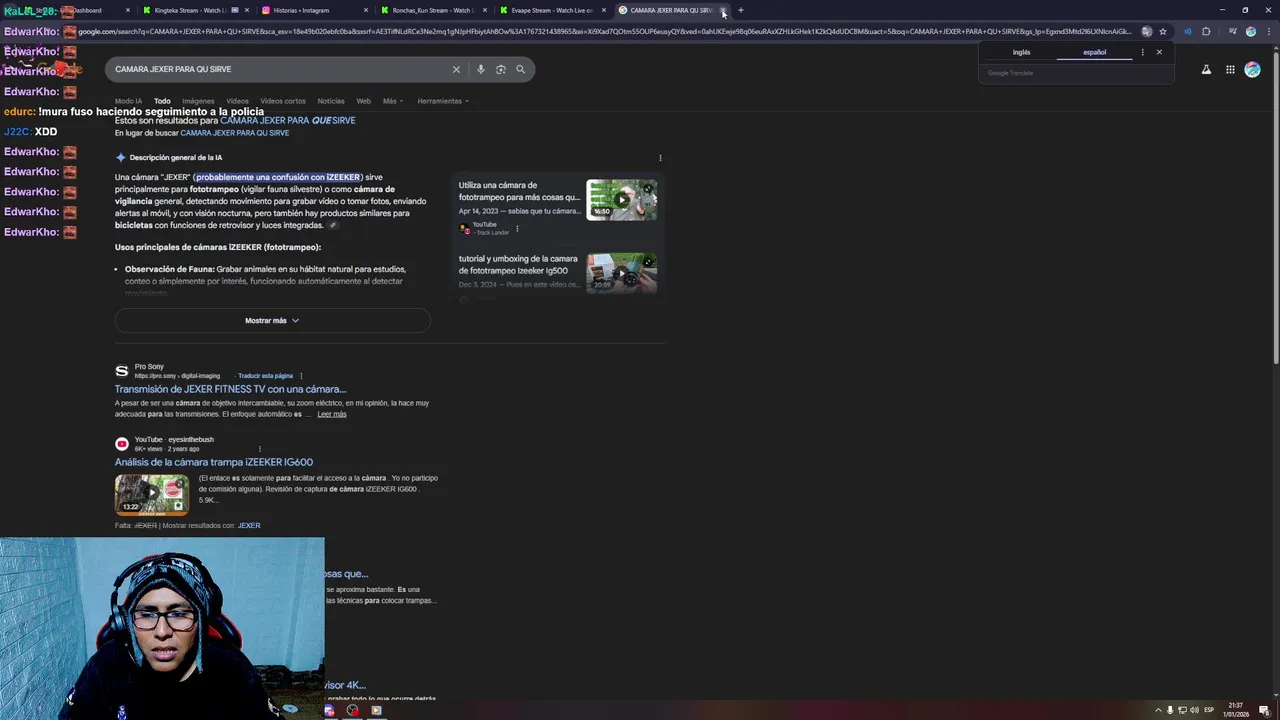
Task: Click the translate page icon in address bar
Action: (1147, 31)
